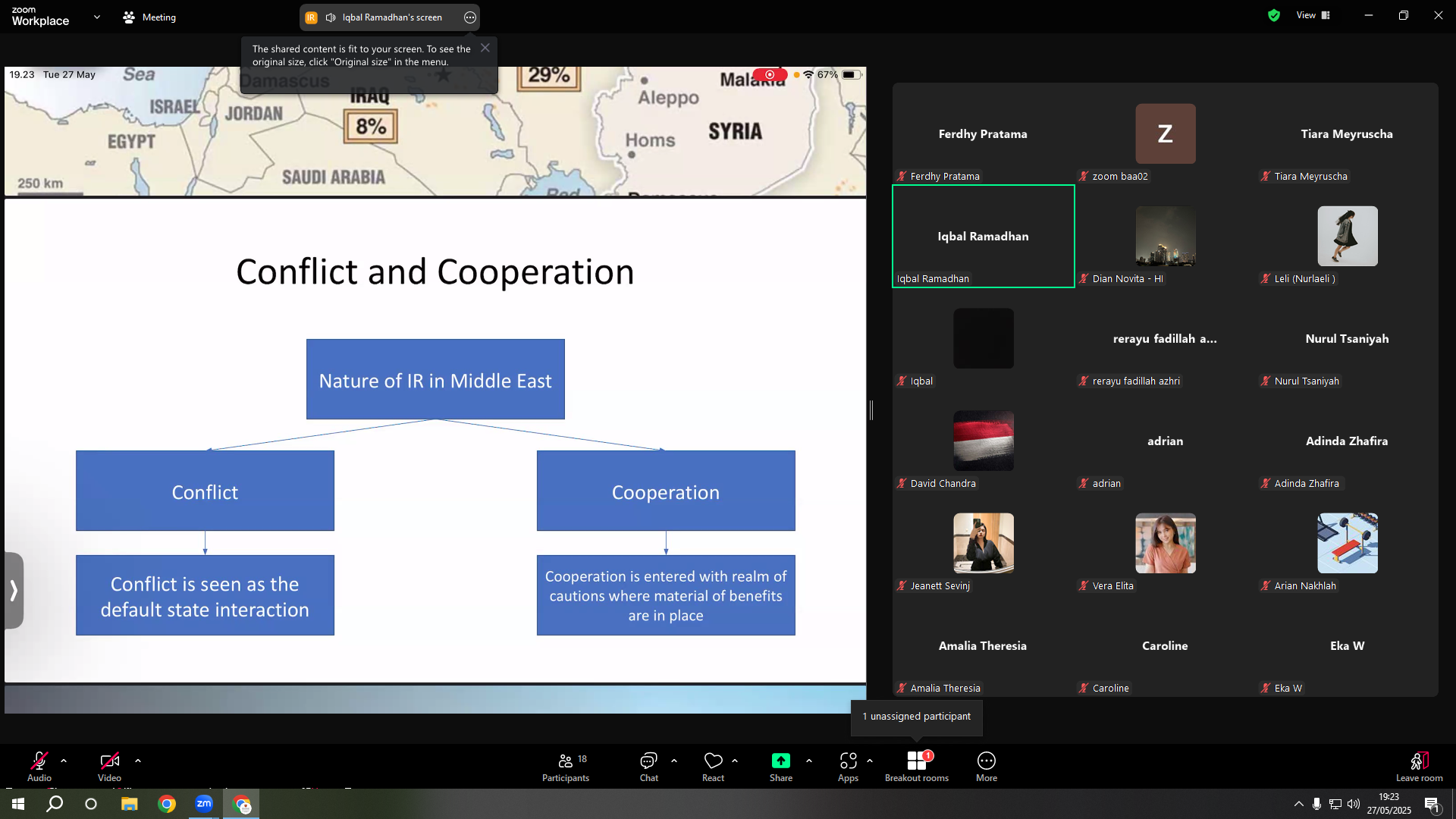Click the Nature of IR in Middle East box

[x=435, y=379]
